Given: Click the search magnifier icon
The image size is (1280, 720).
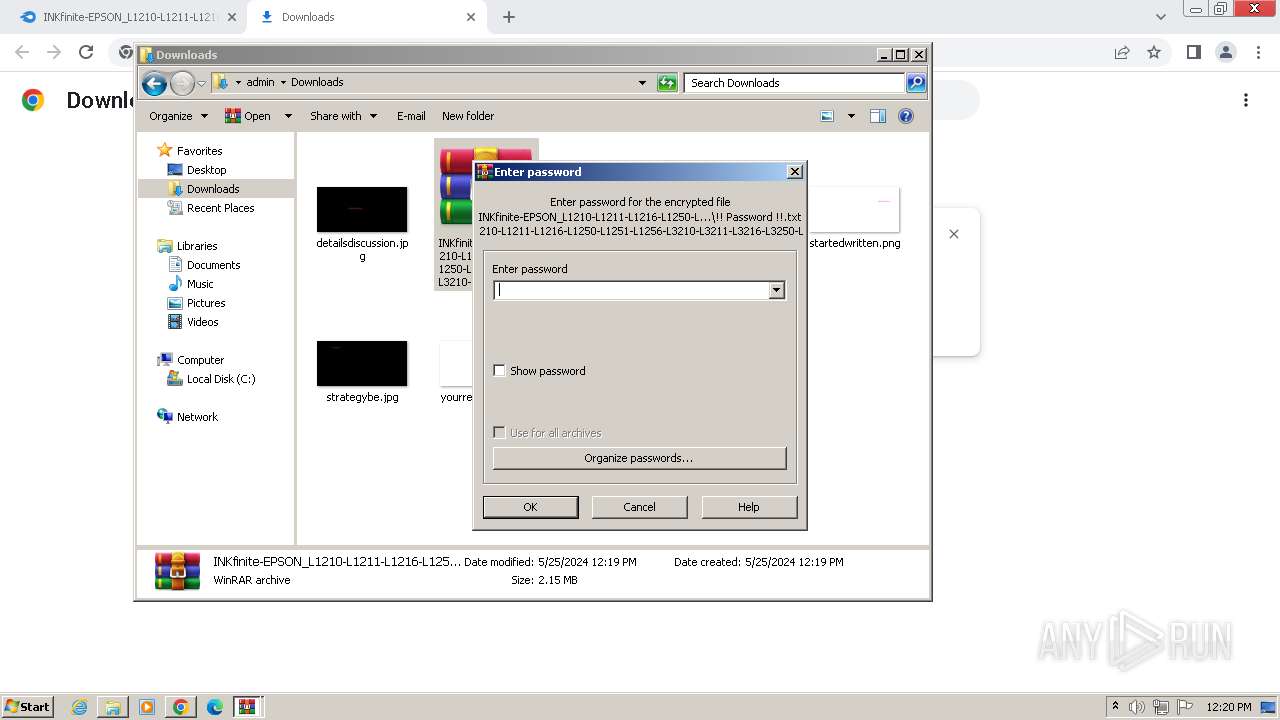Looking at the screenshot, I should pyautogui.click(x=916, y=83).
